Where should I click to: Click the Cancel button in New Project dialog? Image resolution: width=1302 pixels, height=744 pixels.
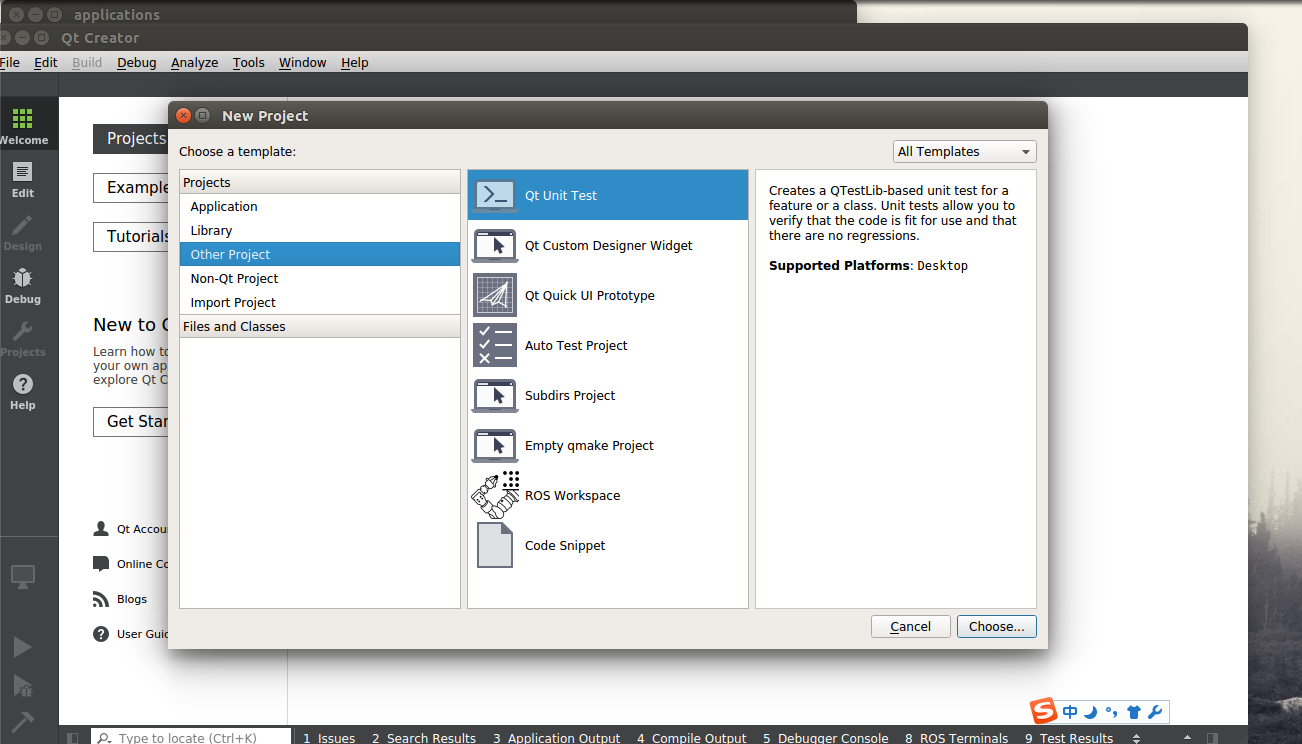pyautogui.click(x=911, y=626)
